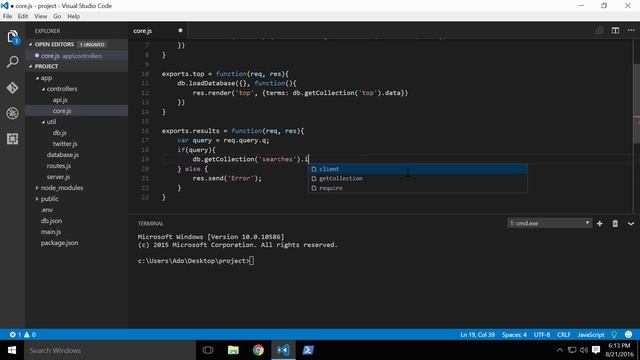Click the unsaved dot on core.js tab
The width and height of the screenshot is (640, 360).
click(180, 30)
